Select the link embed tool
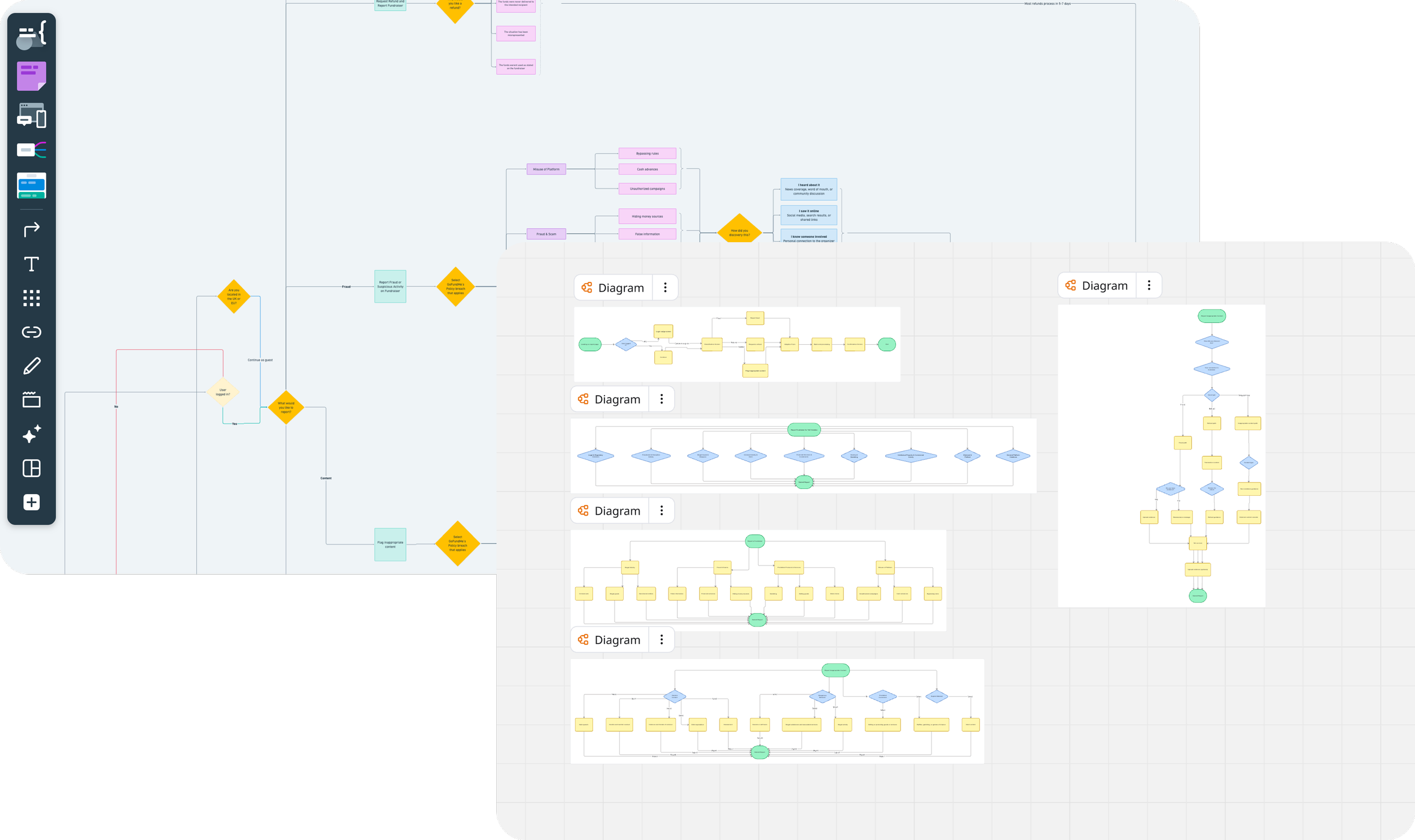 click(x=31, y=332)
